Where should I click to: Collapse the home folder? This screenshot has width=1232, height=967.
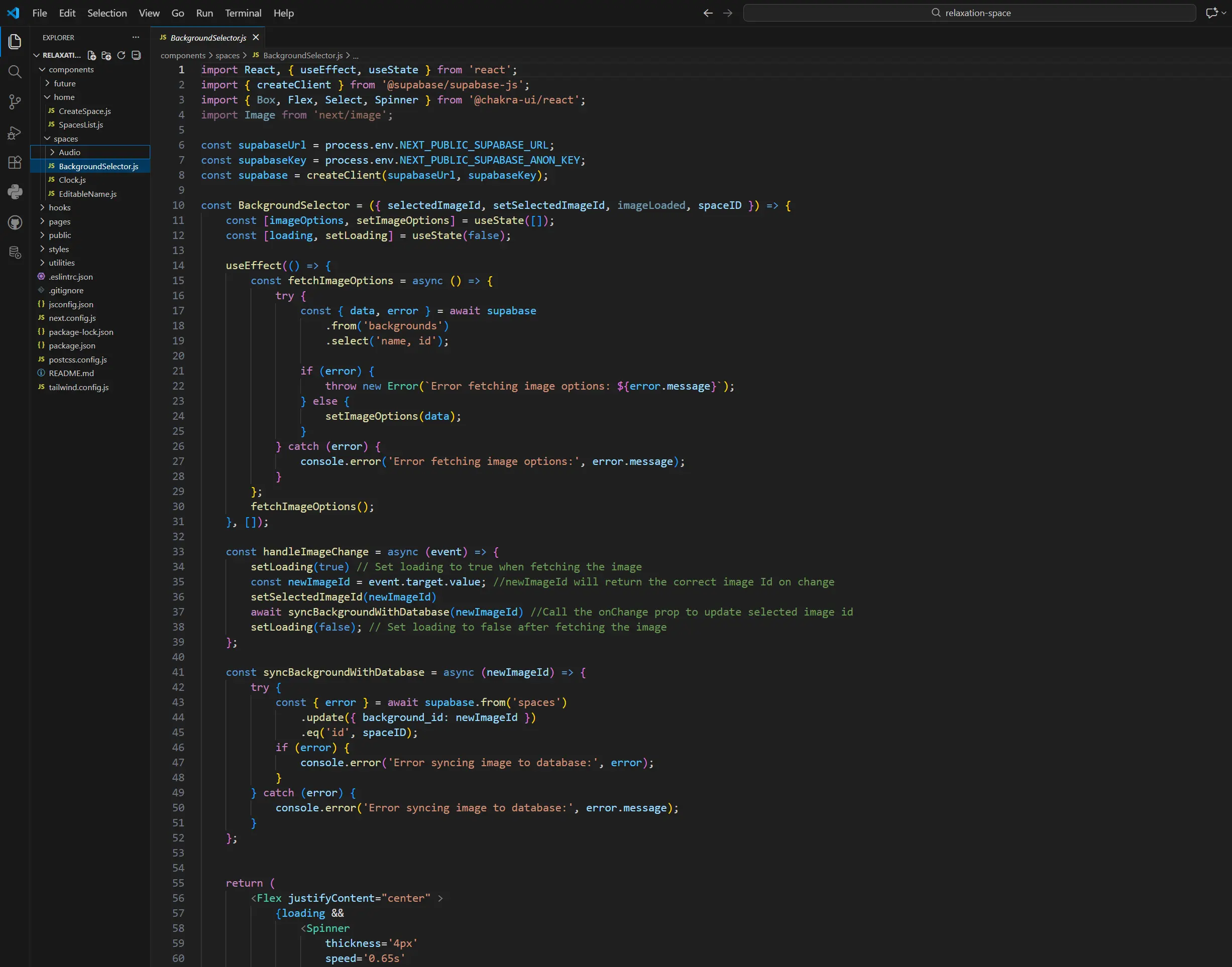[x=63, y=97]
